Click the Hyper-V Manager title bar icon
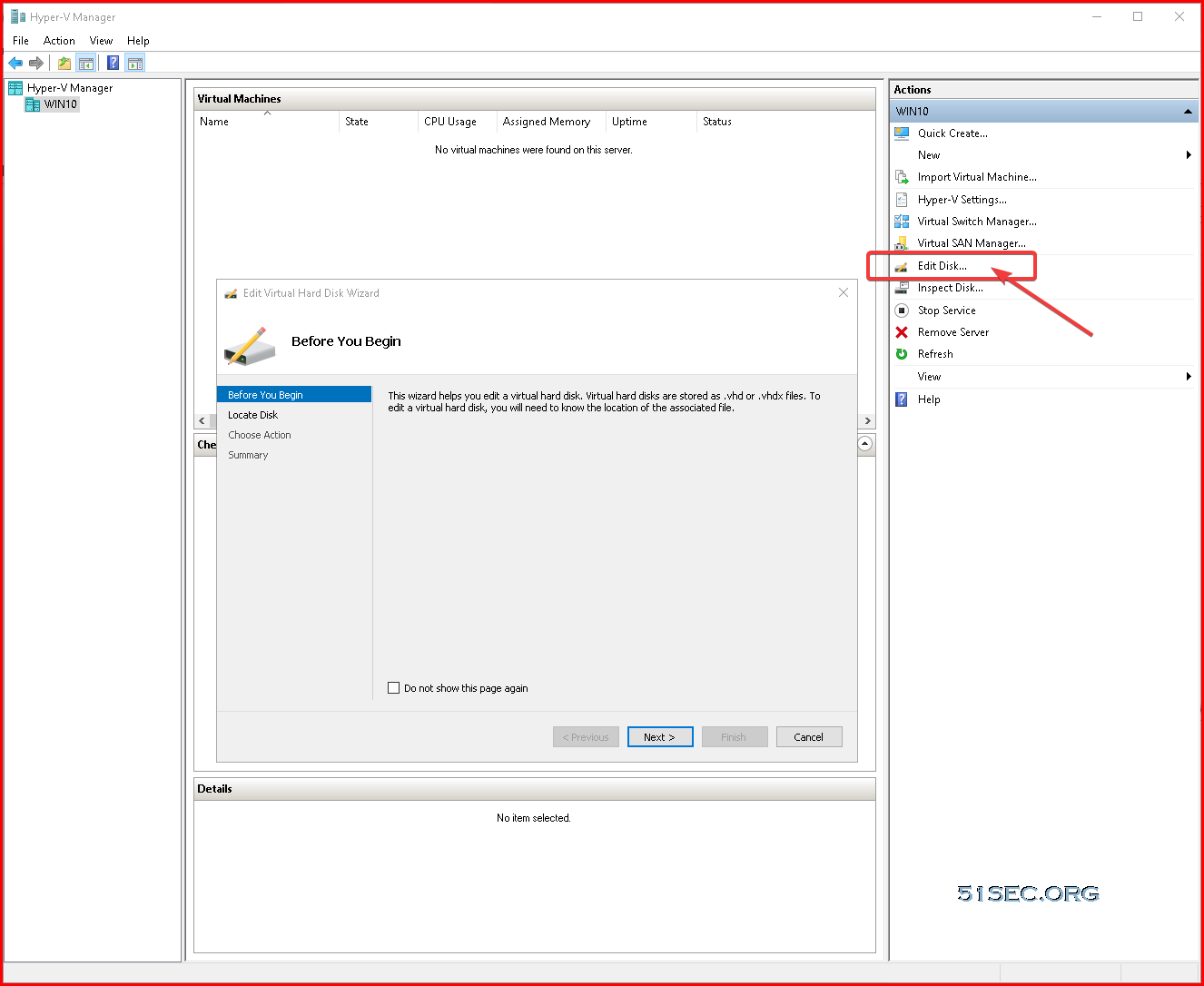 tap(17, 16)
